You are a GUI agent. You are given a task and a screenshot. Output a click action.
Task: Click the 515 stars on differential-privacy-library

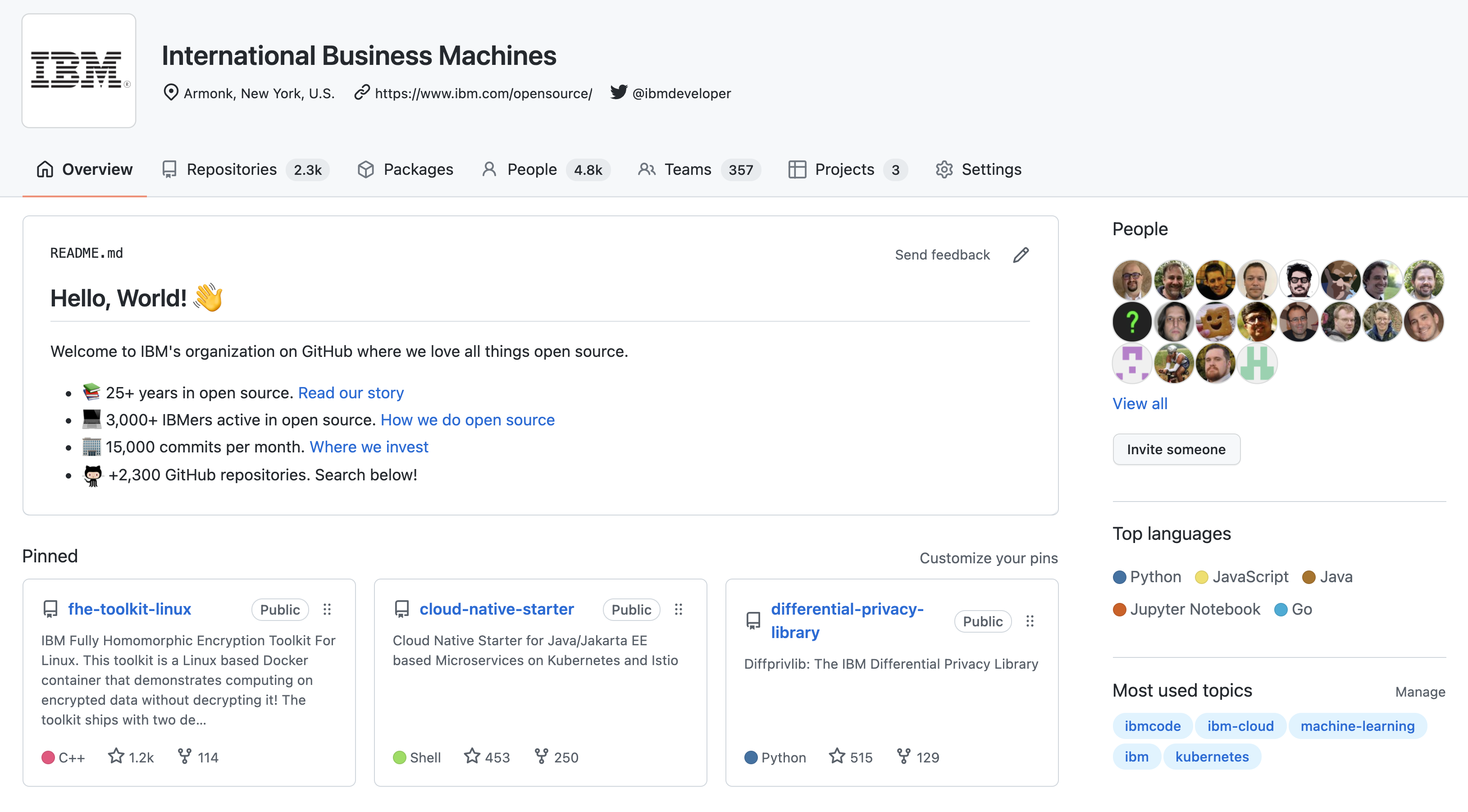click(x=850, y=757)
